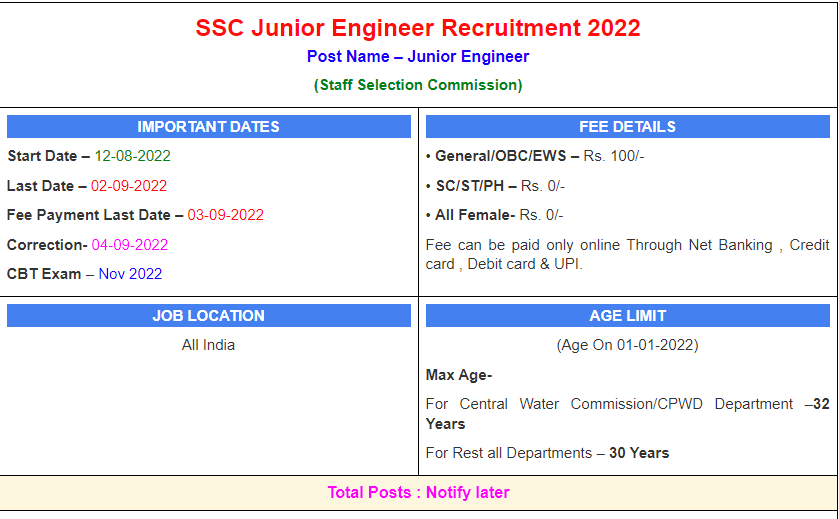The height and width of the screenshot is (519, 839).
Task: Click the SSC Junior Engineer Recruitment 2022 title
Action: 418,28
